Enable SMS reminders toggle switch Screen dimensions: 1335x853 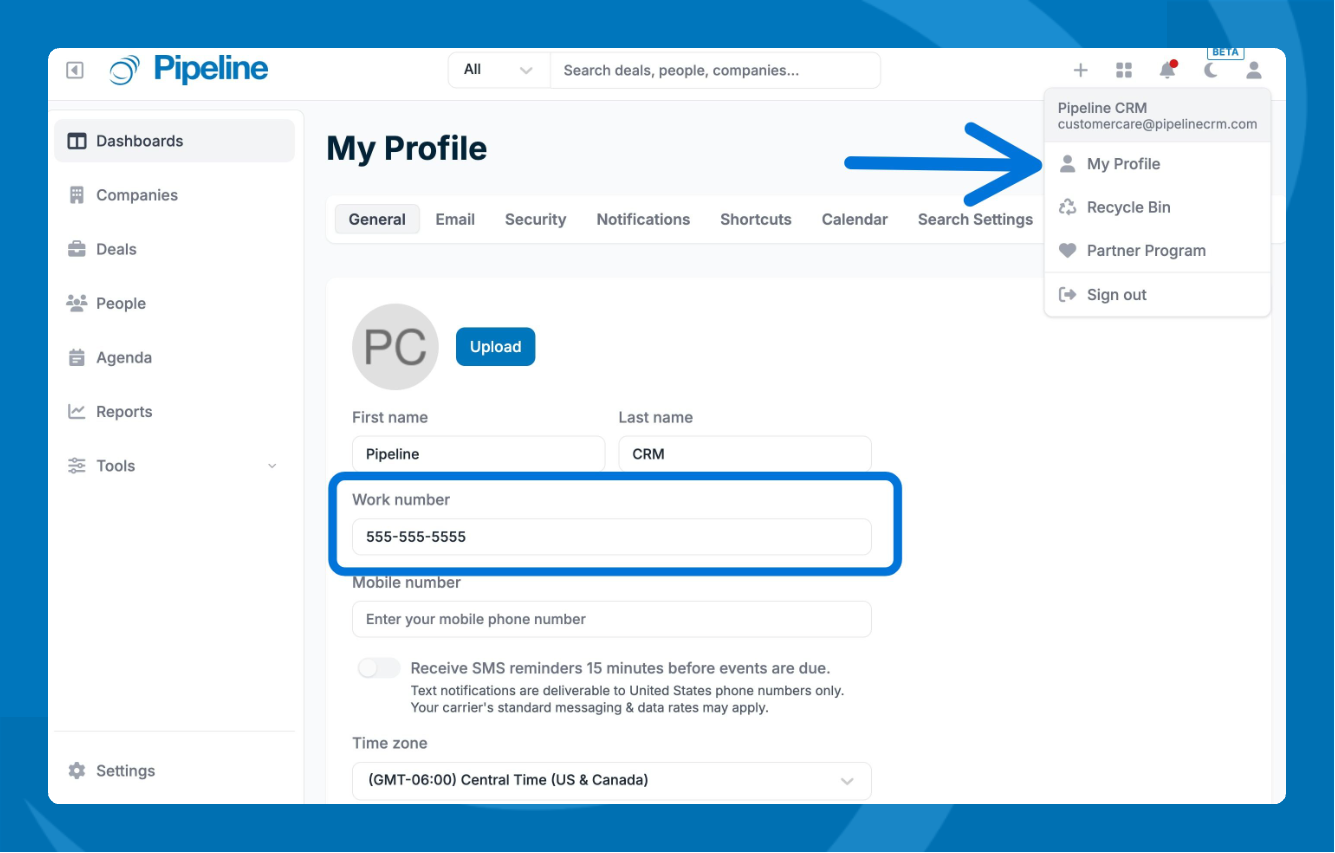(x=379, y=668)
